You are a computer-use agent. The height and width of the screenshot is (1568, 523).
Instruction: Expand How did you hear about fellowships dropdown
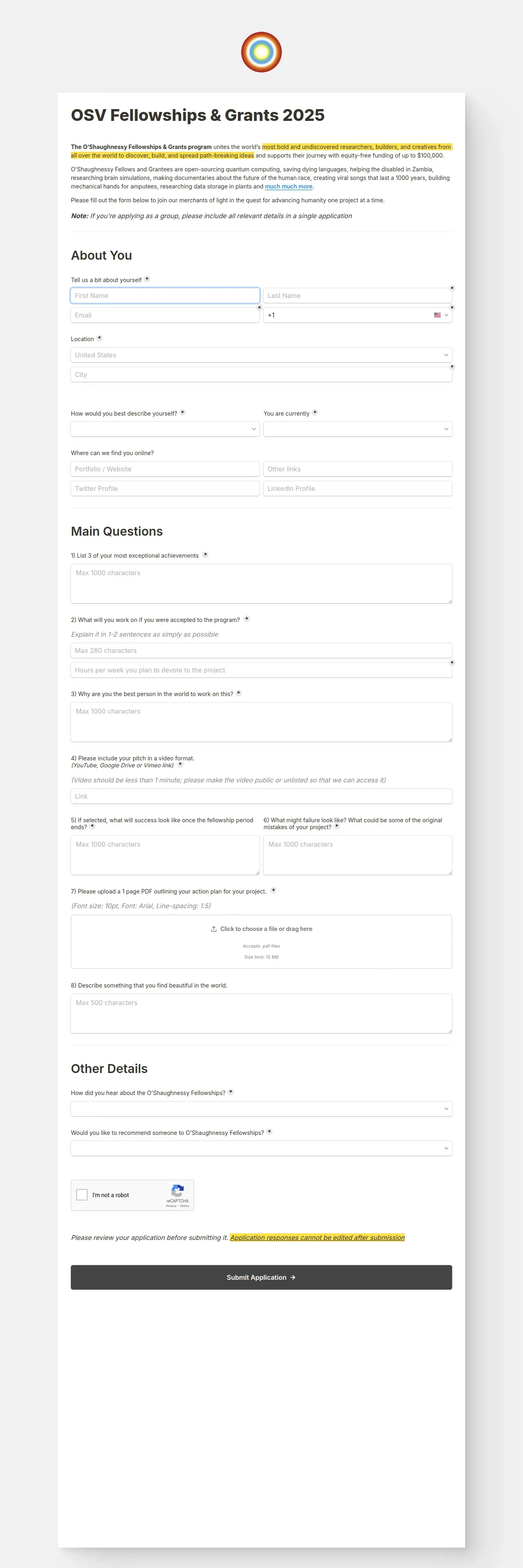tap(261, 1108)
